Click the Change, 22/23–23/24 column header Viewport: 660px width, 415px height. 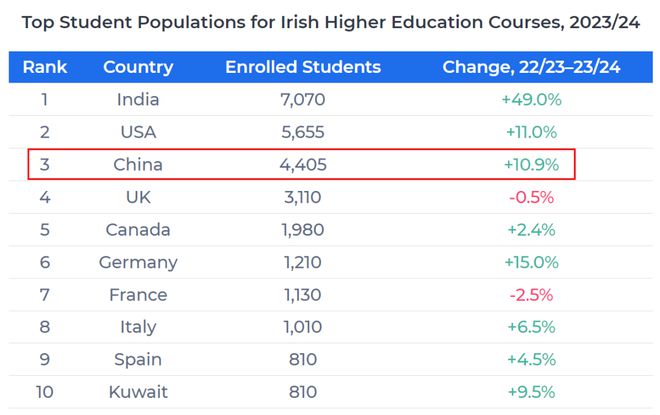531,67
